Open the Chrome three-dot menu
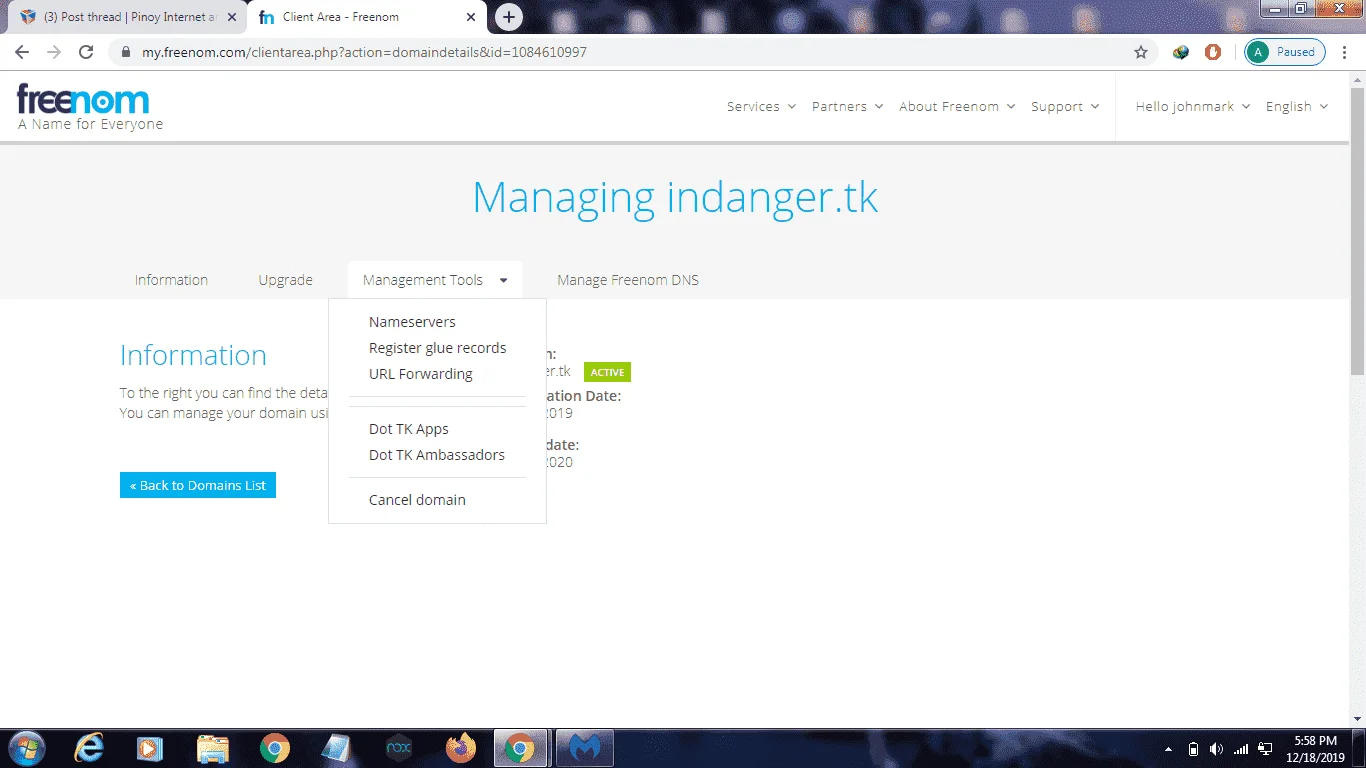This screenshot has width=1366, height=768. point(1345,52)
